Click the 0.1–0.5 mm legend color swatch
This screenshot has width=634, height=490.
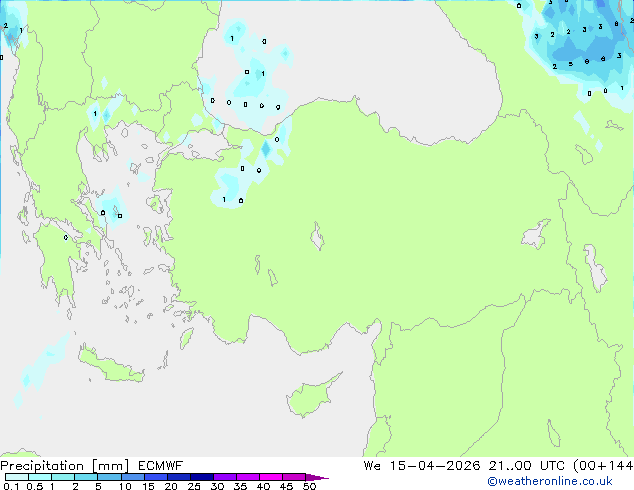[17, 477]
